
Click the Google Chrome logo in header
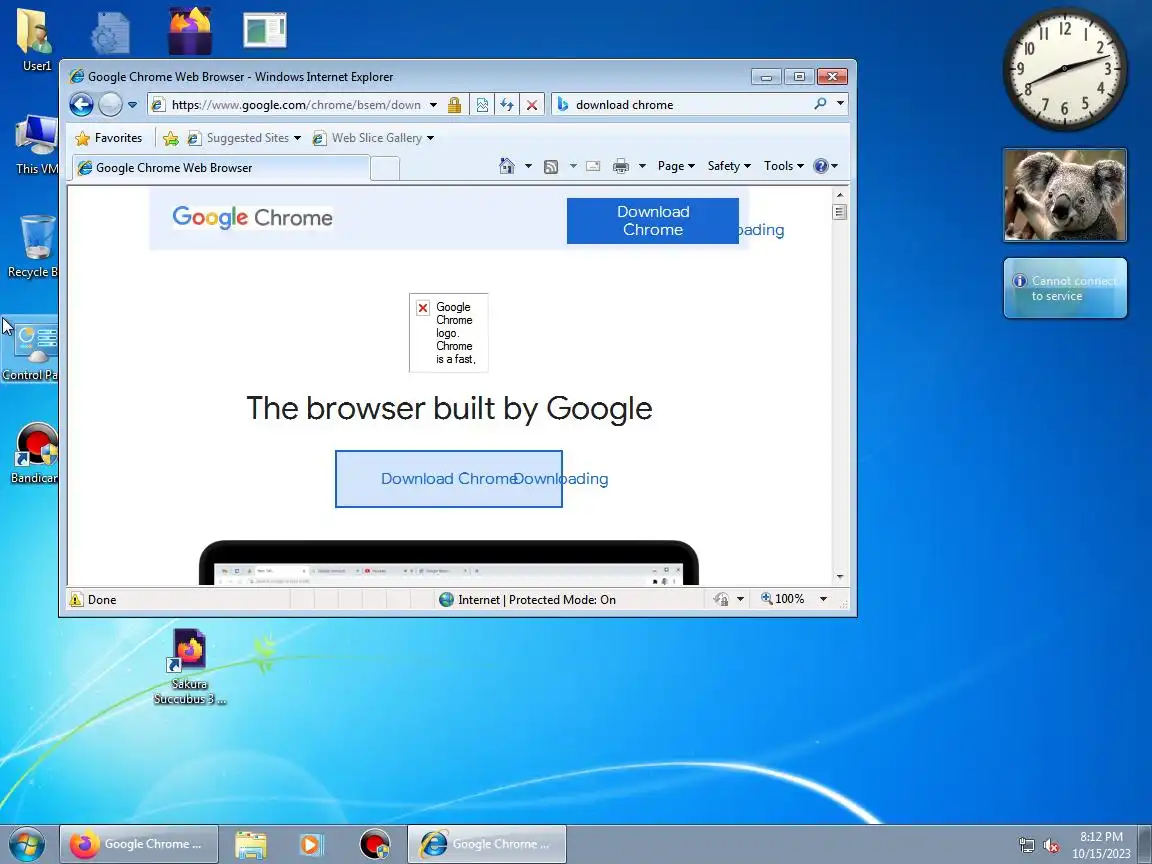pyautogui.click(x=252, y=217)
